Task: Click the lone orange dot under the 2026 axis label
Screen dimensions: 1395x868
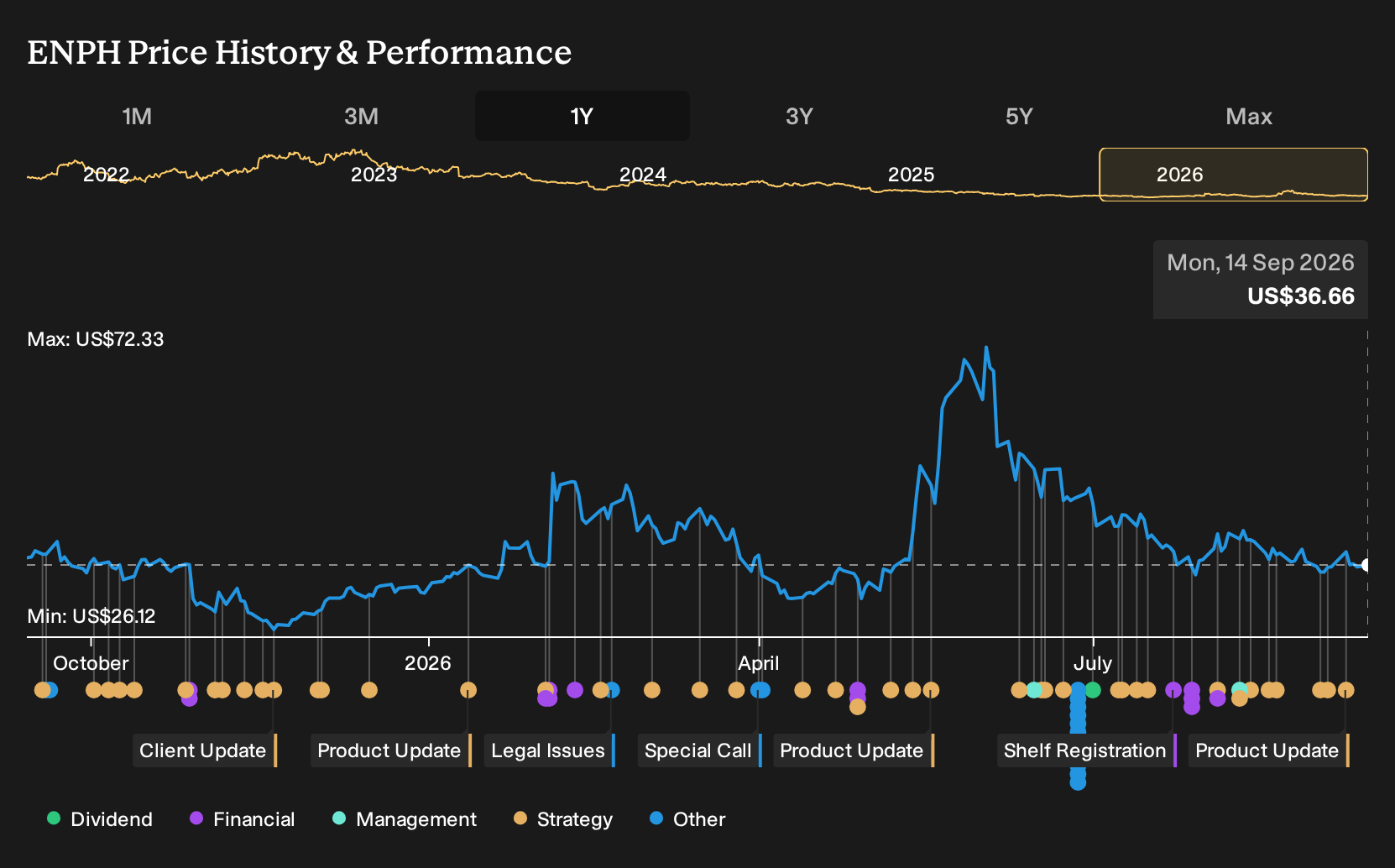Action: coord(468,690)
